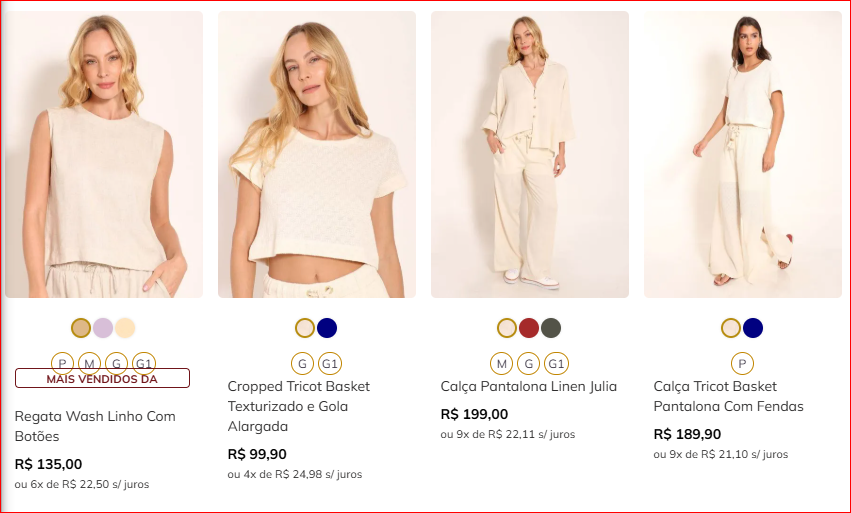Viewport: 851px width, 513px height.
Task: Select size G1 for Calça Pantalona Linen Julia
Action: click(x=557, y=363)
